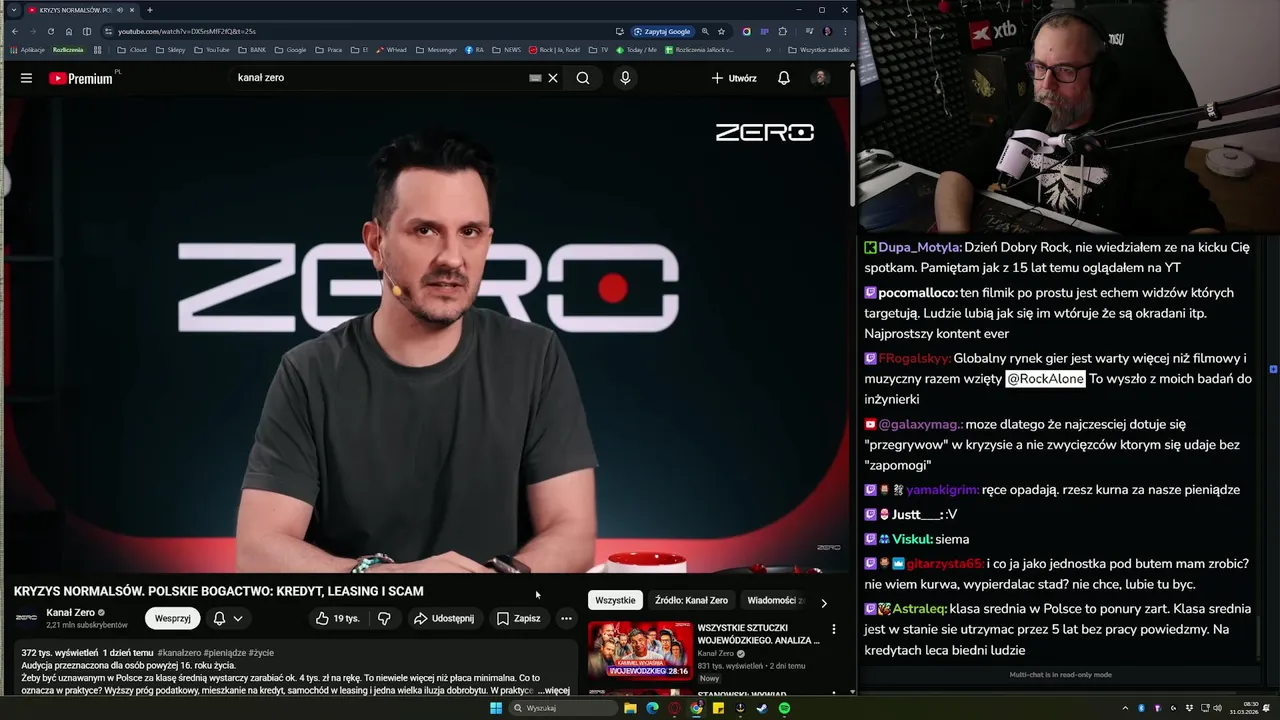
Task: Open the Wszystkie zakładki folder
Action: [x=819, y=49]
